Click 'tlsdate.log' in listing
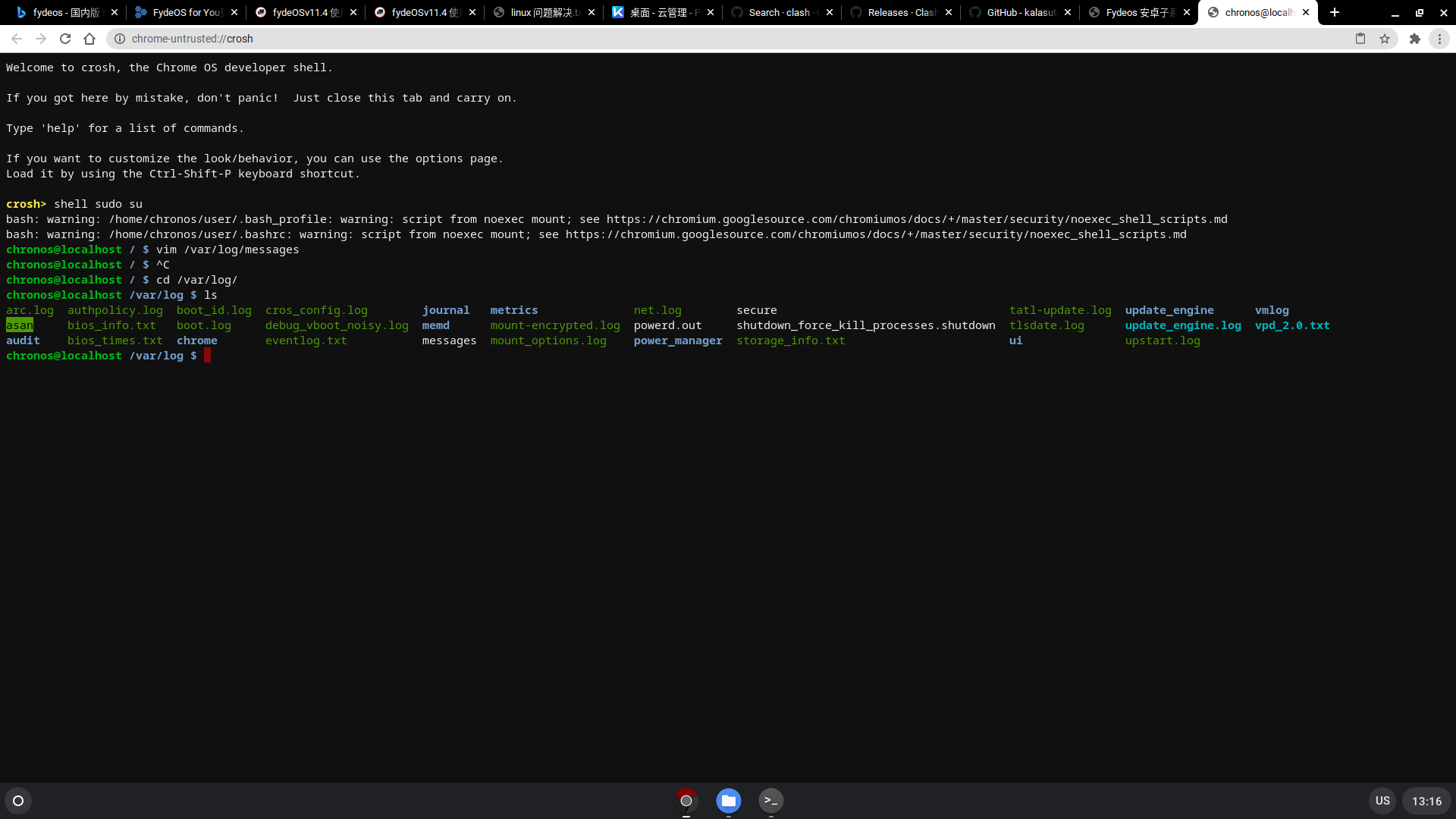 pos(1046,325)
